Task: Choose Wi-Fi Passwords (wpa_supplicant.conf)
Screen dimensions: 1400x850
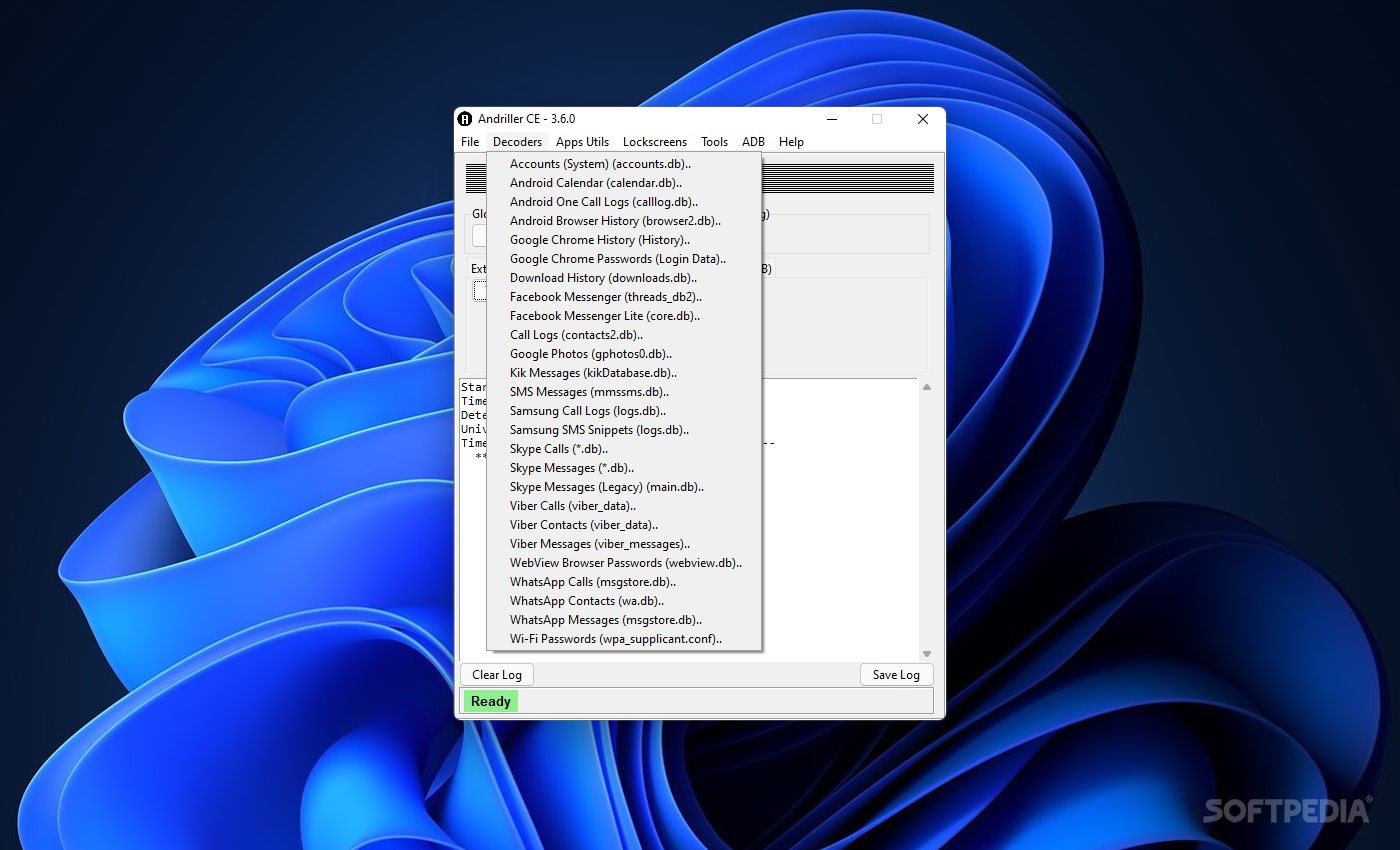Action: 624,639
